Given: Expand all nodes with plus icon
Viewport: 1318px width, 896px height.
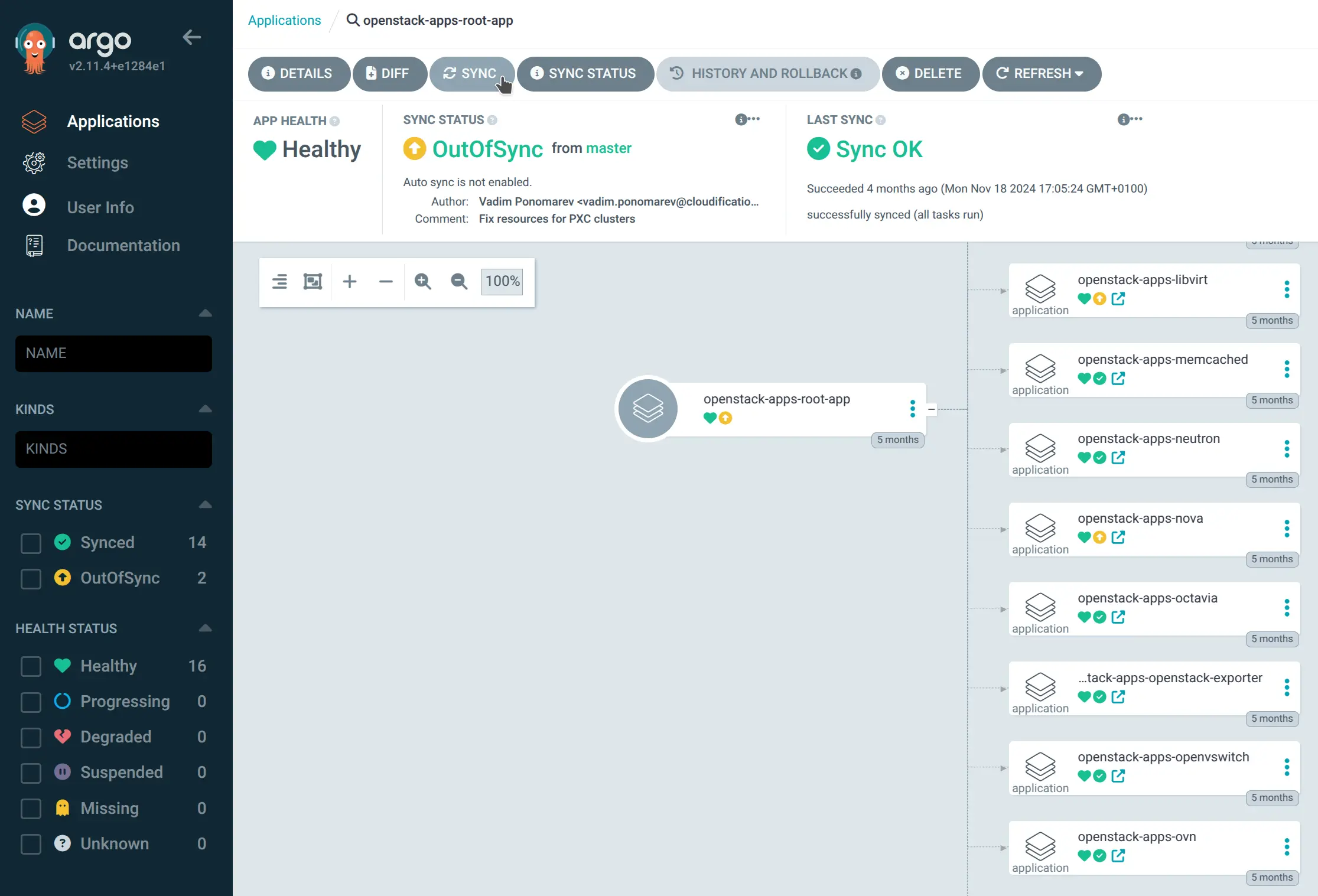Looking at the screenshot, I should (x=350, y=281).
